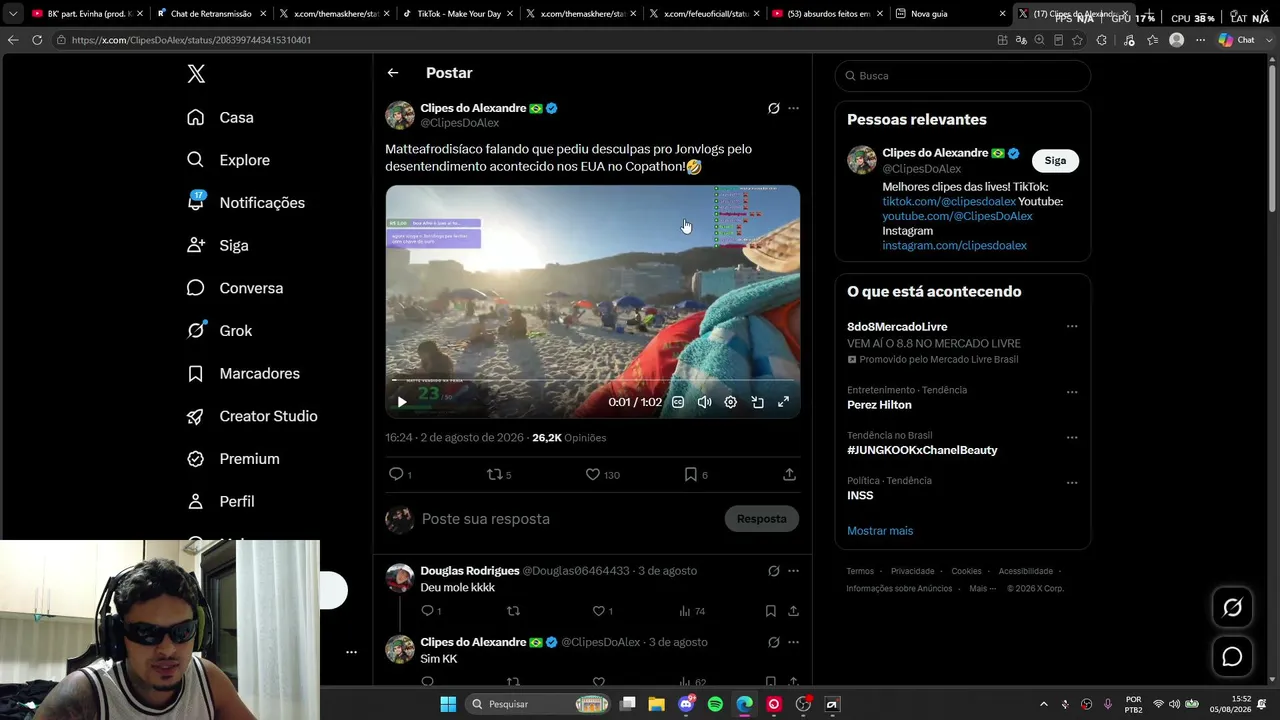The height and width of the screenshot is (720, 1280).
Task: Open the floating messages button
Action: [1232, 656]
